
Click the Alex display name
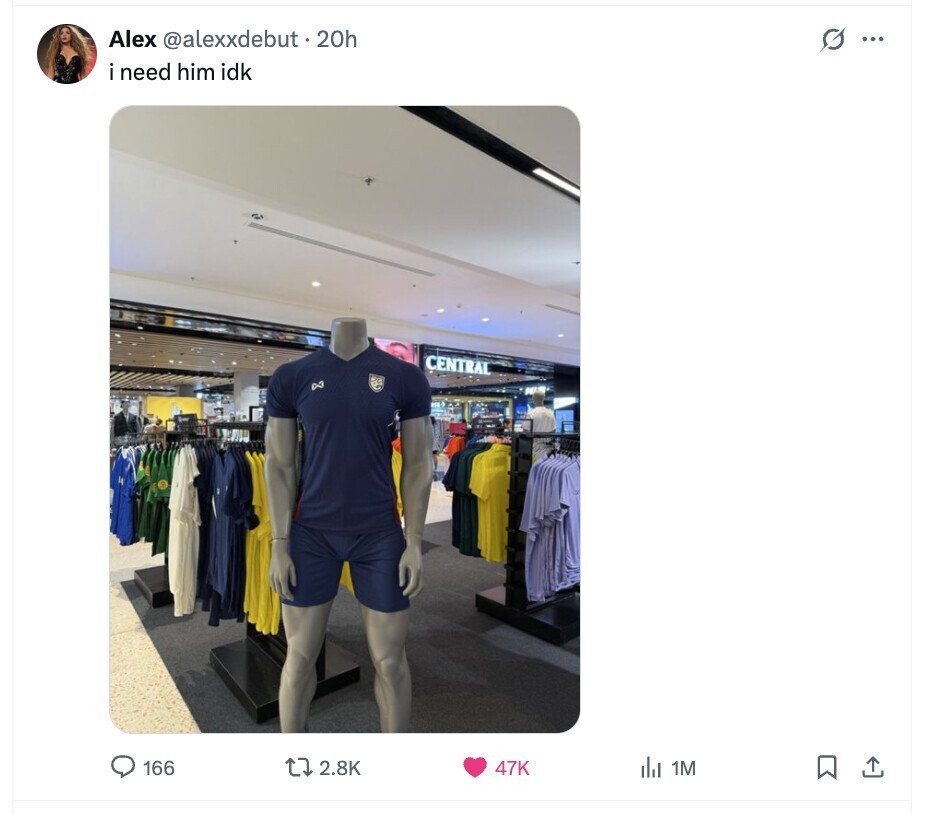133,39
